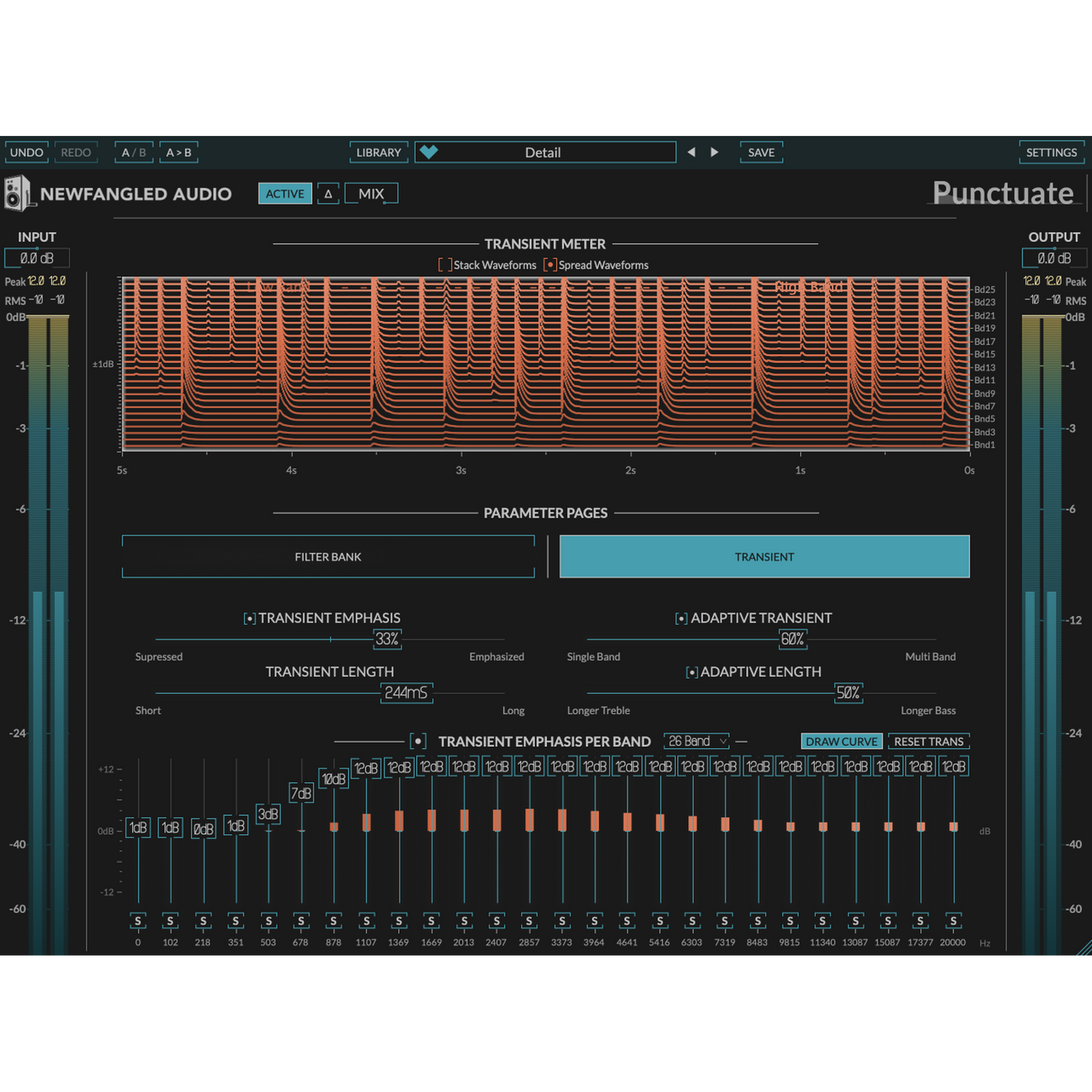This screenshot has height=1092, width=1092.
Task: Click the Reset Trans button
Action: 928,741
